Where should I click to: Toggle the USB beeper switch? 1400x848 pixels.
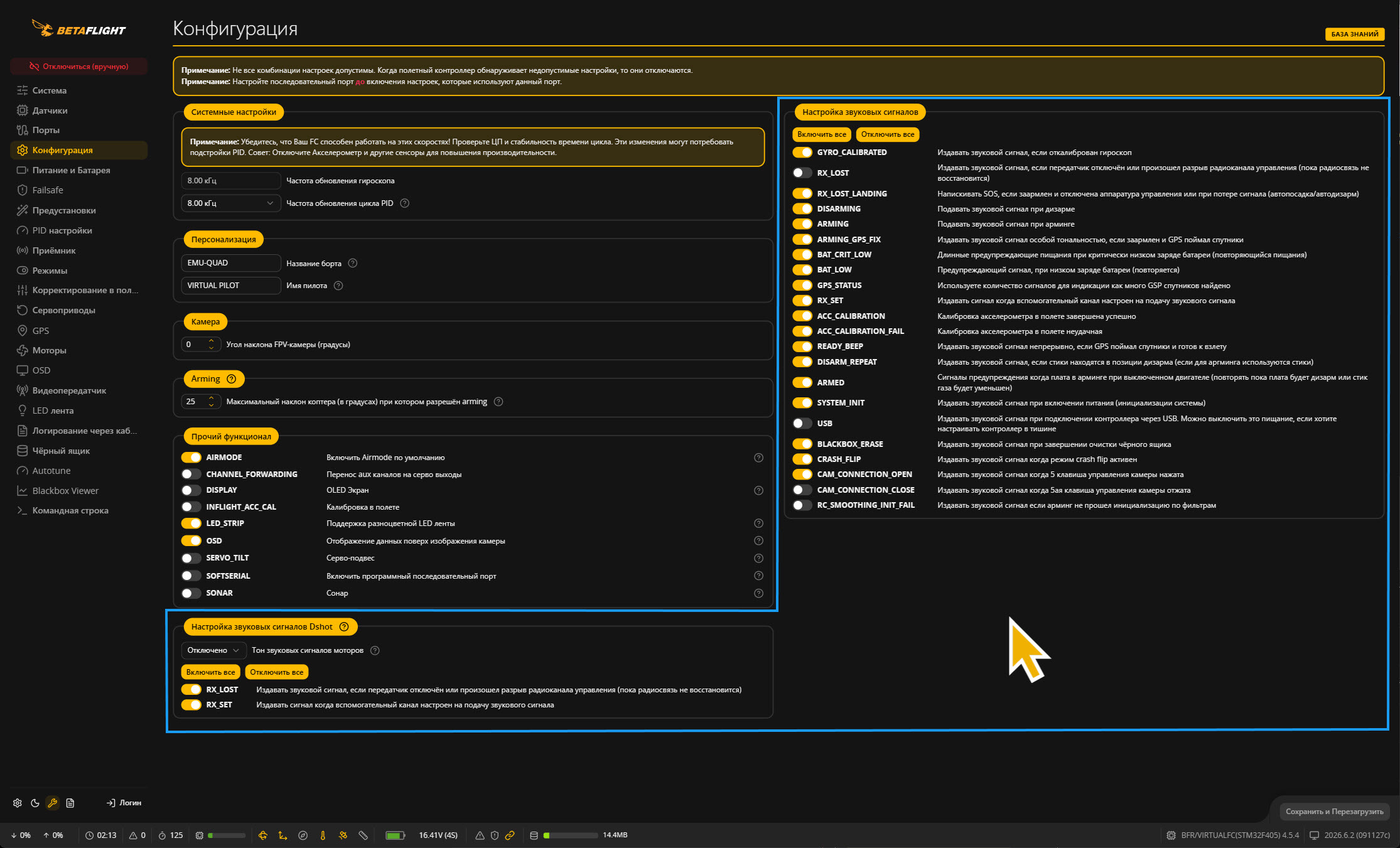802,424
